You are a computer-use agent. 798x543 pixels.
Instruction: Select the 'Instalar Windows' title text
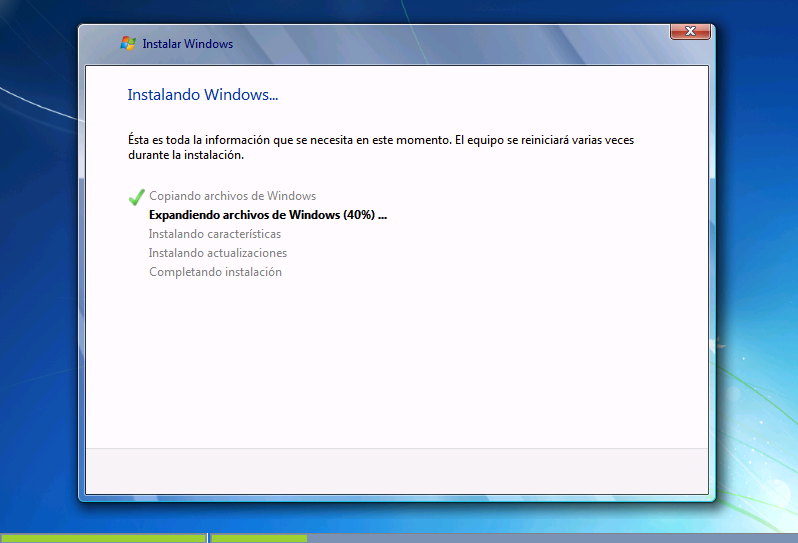187,44
